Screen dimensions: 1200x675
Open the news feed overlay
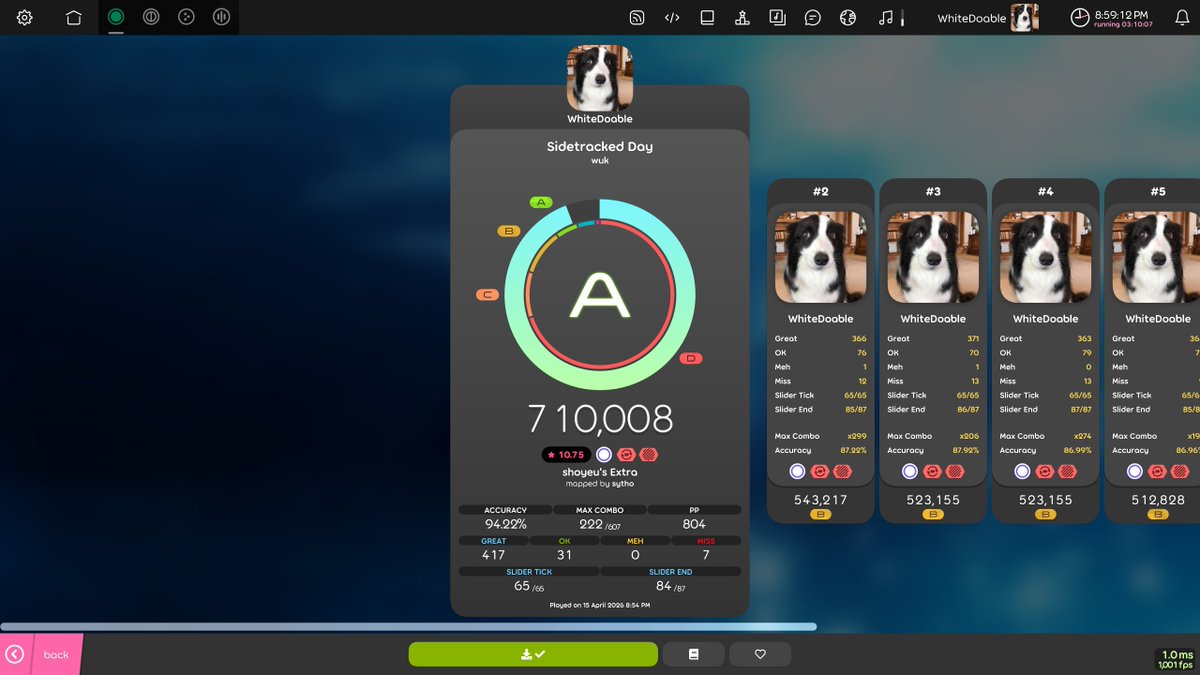pos(637,17)
